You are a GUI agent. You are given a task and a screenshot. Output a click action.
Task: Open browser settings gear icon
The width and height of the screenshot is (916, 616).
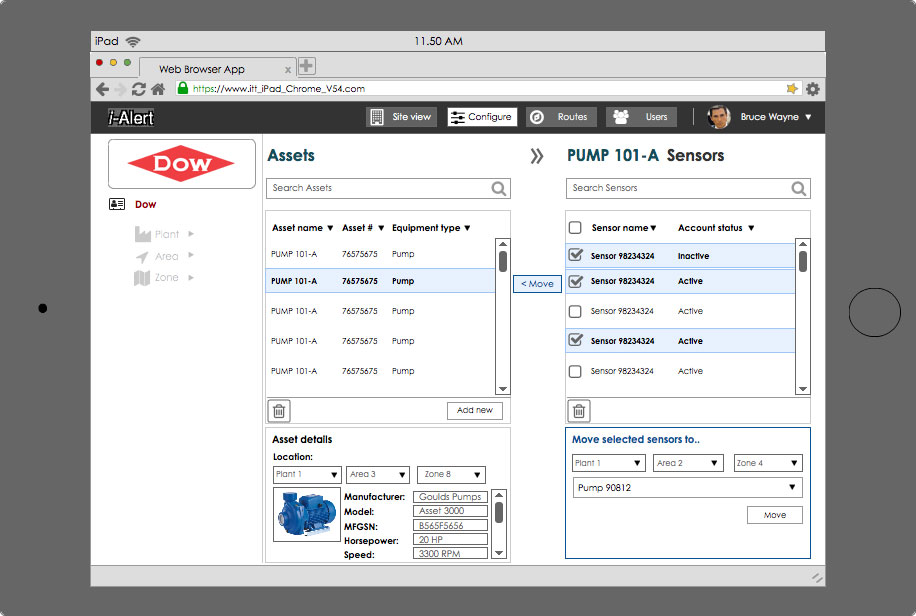click(x=813, y=89)
